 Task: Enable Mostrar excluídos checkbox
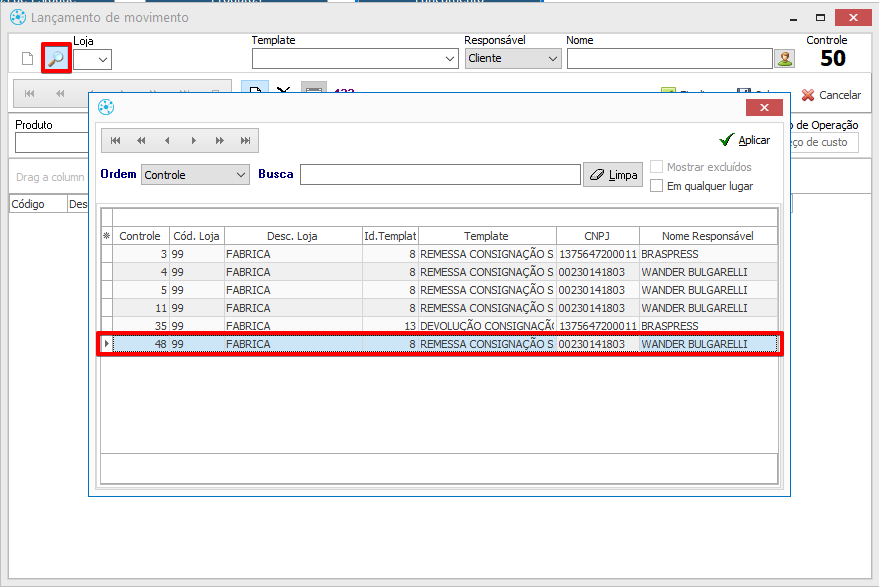pyautogui.click(x=656, y=167)
